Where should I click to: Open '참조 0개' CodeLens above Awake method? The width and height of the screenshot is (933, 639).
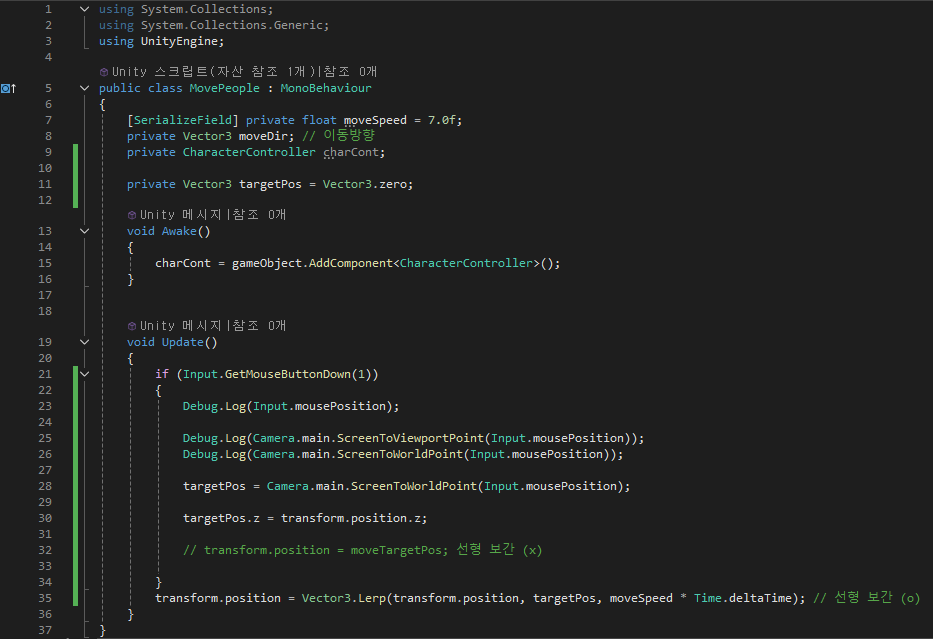click(x=259, y=214)
